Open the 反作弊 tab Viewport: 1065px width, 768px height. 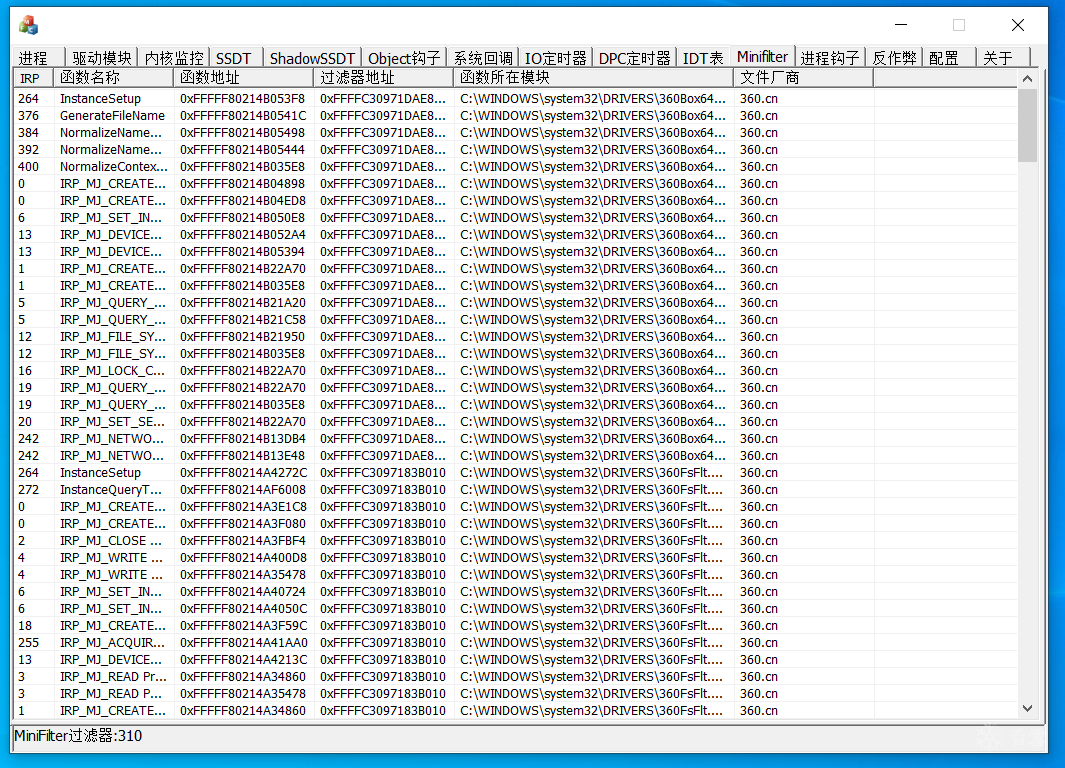894,58
